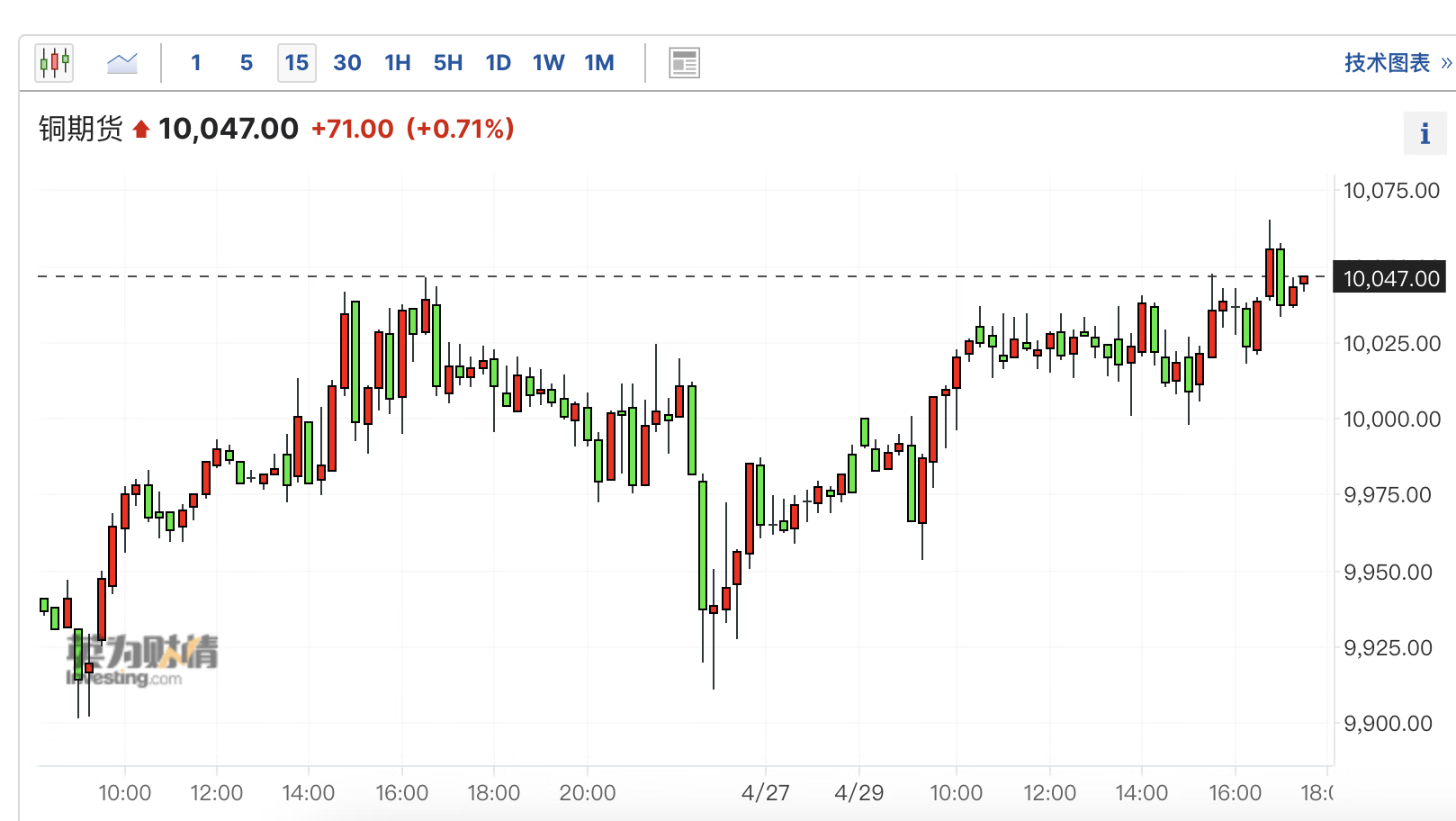Open the data table view icon
This screenshot has width=1456, height=821.
point(684,63)
